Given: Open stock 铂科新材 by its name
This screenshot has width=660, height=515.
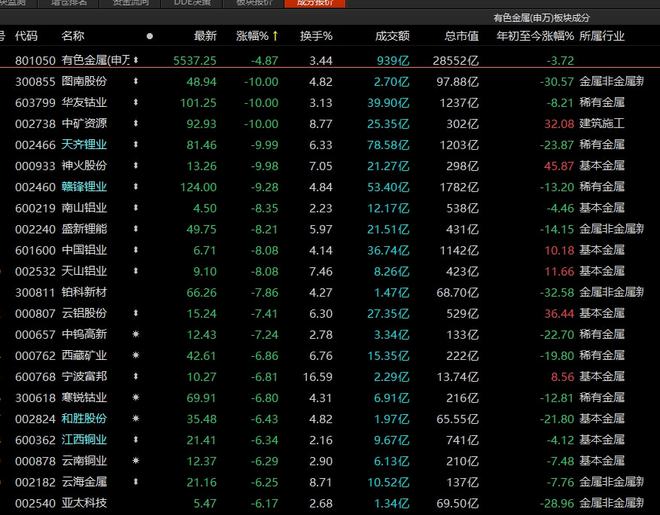Looking at the screenshot, I should (x=84, y=292).
